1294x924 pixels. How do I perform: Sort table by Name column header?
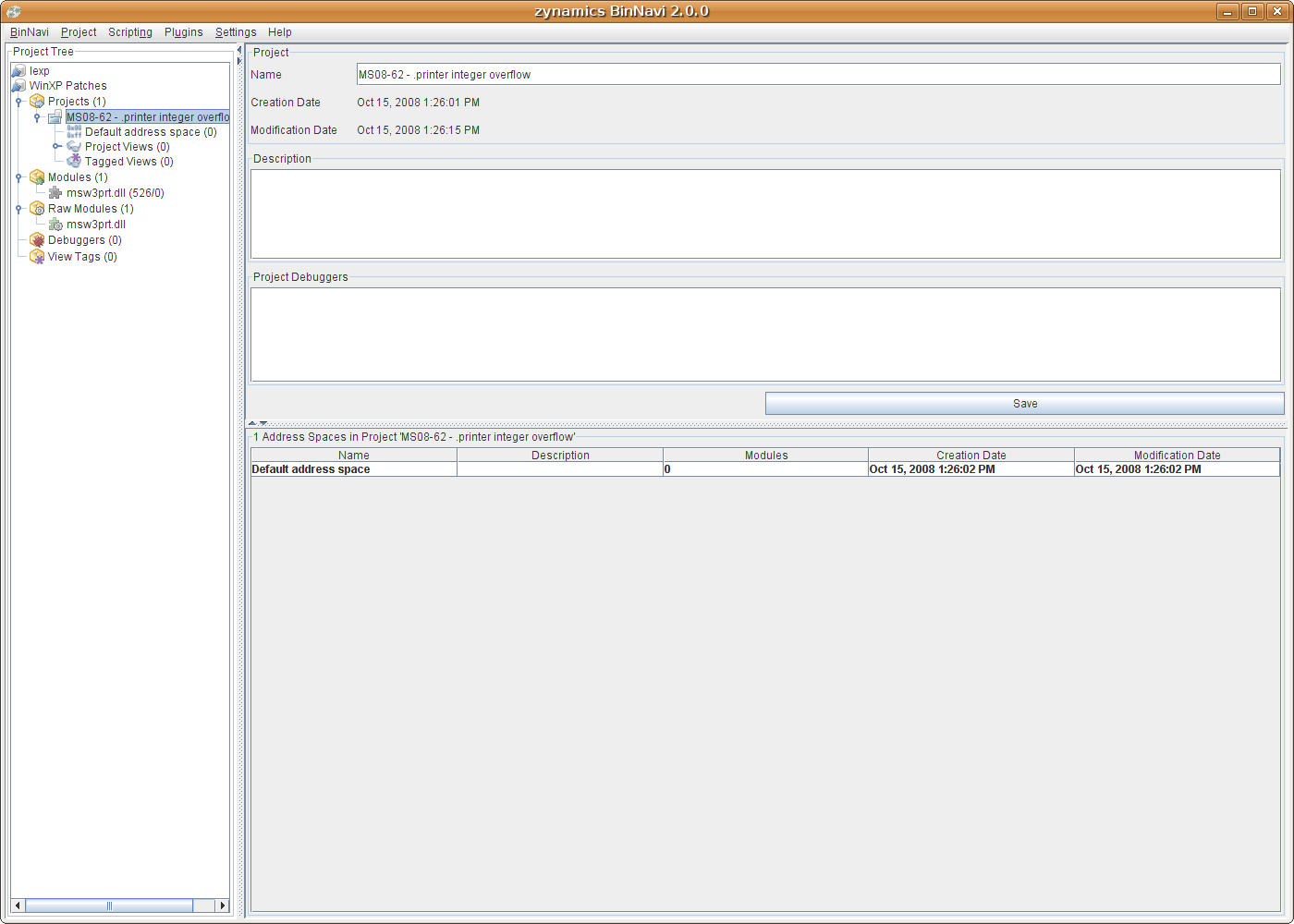[x=354, y=456]
